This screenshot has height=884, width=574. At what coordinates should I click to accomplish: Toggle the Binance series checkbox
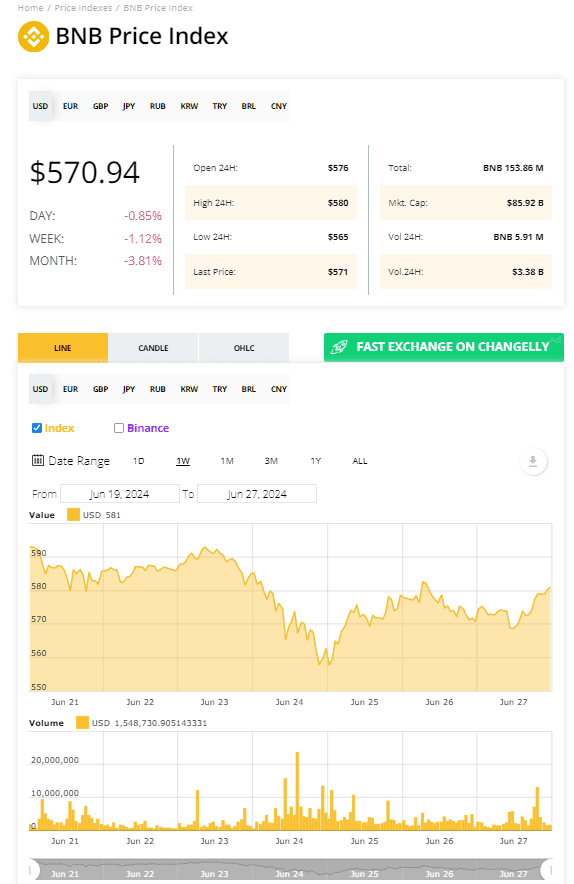[x=119, y=428]
